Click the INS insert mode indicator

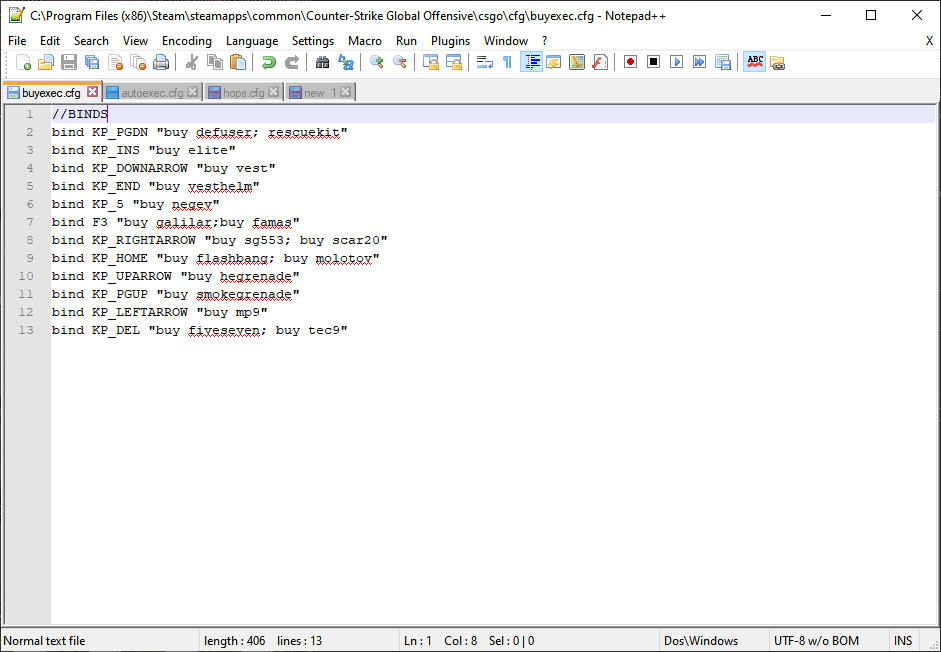coord(903,641)
